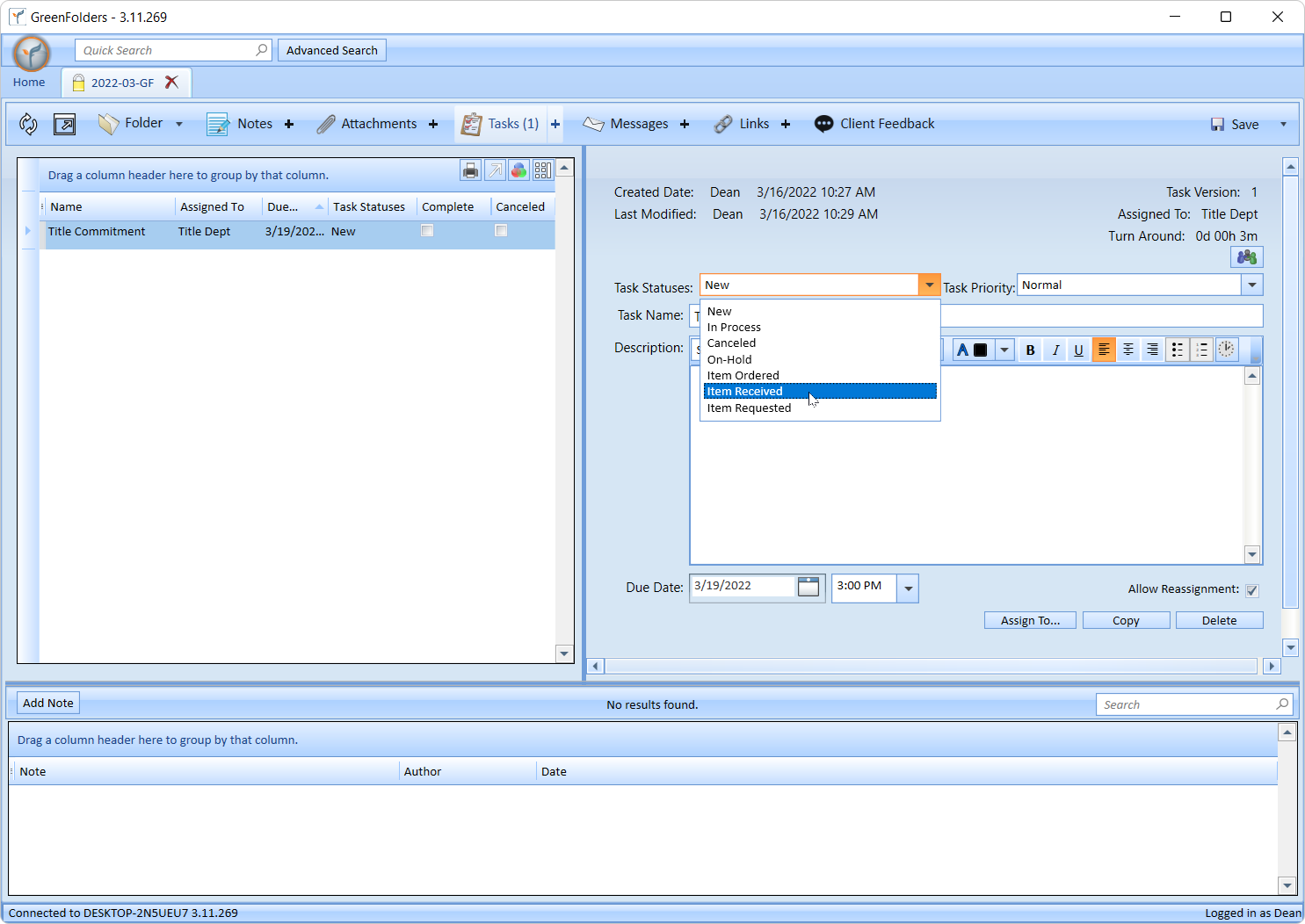Toggle underline formatting in description

point(1079,350)
